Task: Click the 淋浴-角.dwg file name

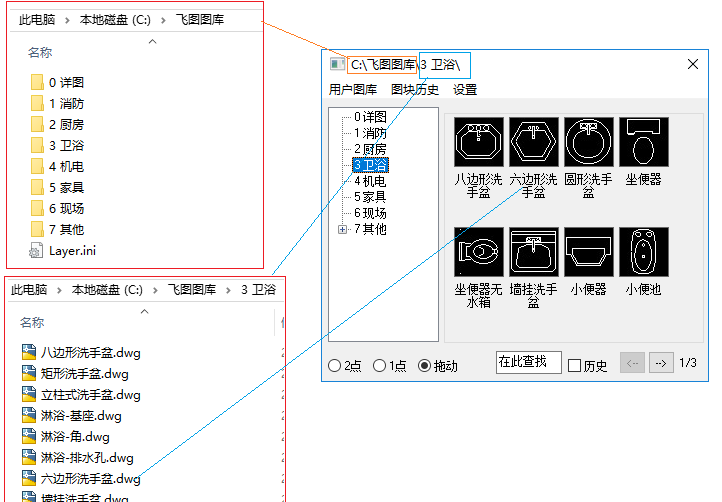Action: [x=75, y=437]
